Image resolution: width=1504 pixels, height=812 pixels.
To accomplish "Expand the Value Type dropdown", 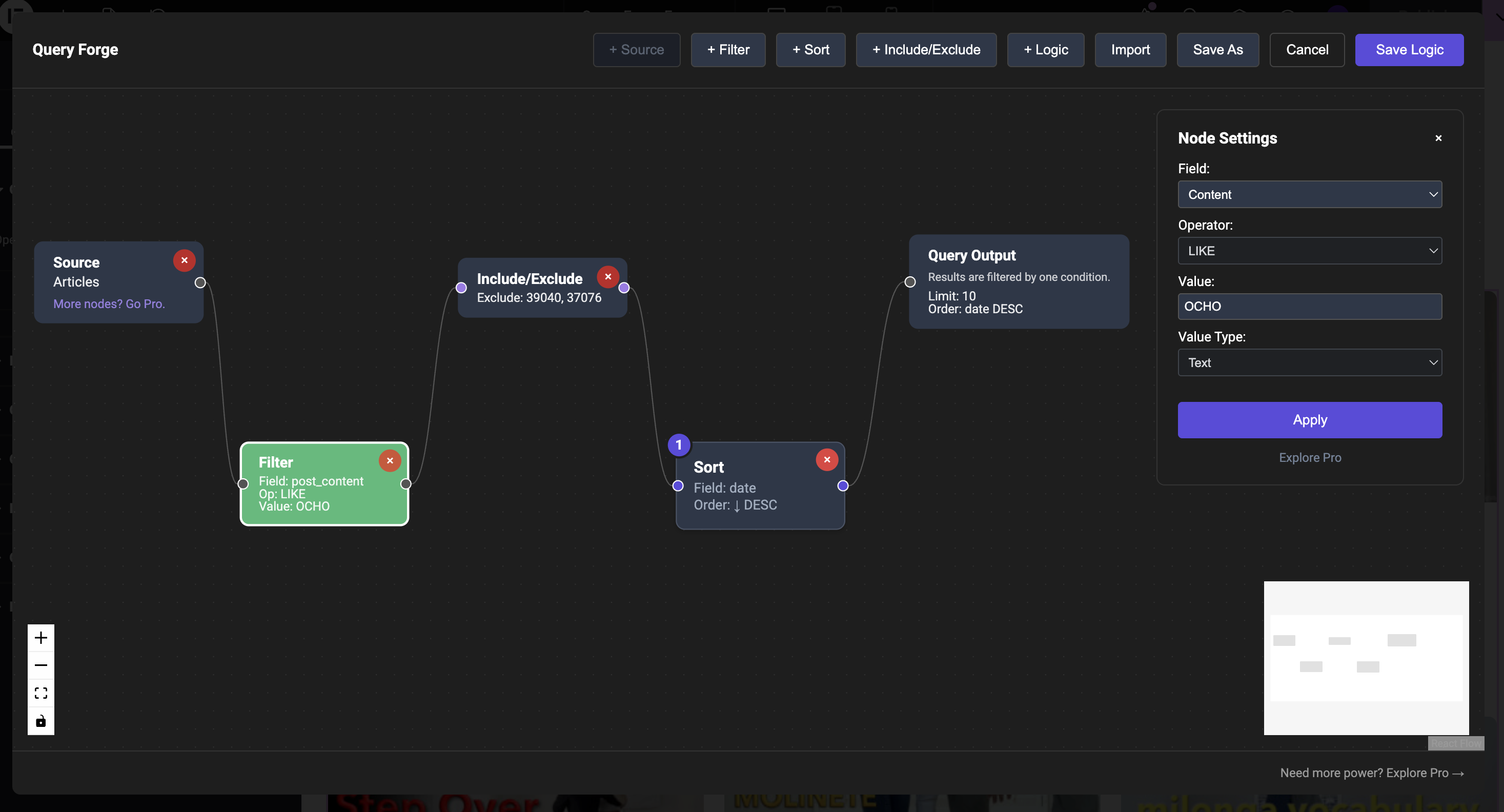I will click(1310, 362).
